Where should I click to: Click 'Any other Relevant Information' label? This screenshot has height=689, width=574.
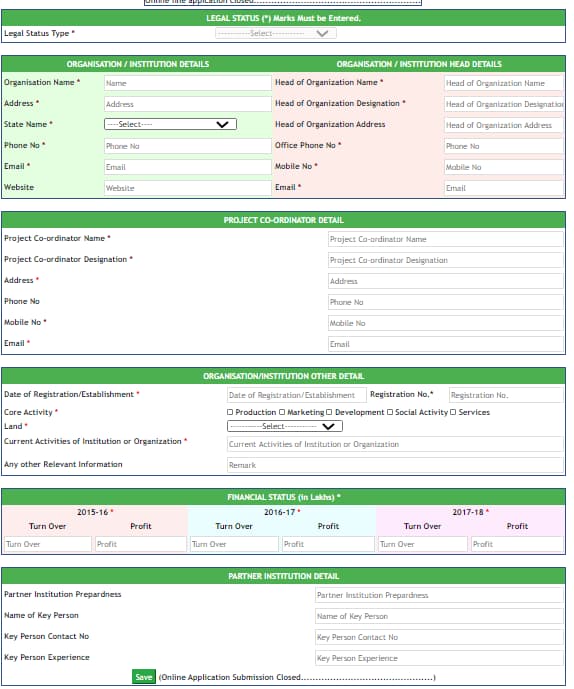[x=63, y=464]
